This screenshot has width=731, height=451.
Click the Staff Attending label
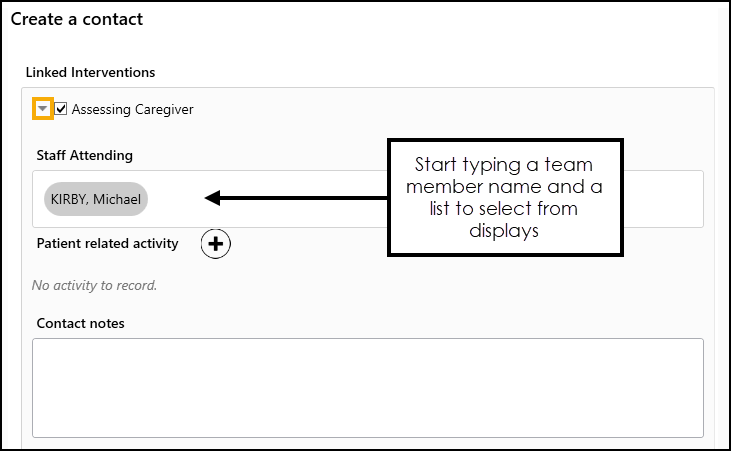pos(85,155)
